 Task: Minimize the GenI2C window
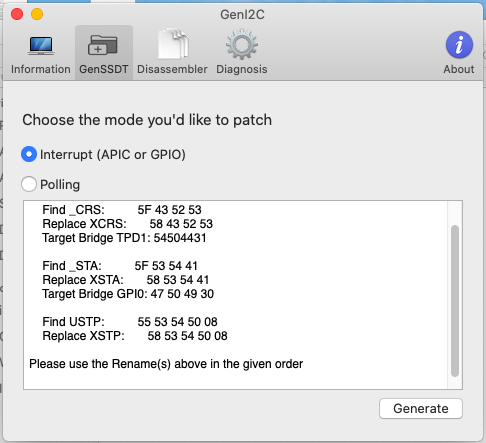(x=37, y=14)
